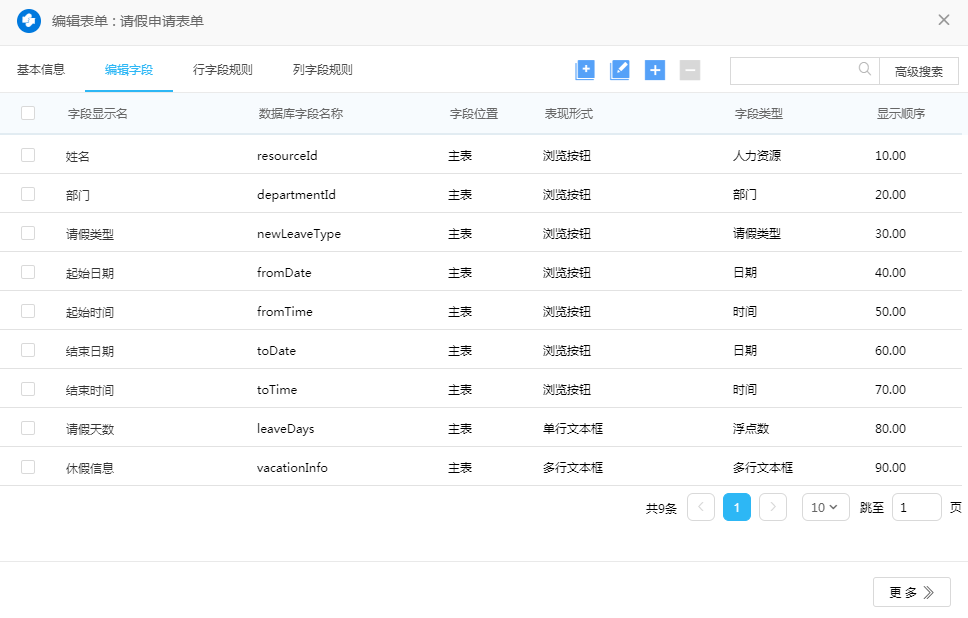968x618 pixels.
Task: Close the 编辑表单 dialog
Action: 944,20
